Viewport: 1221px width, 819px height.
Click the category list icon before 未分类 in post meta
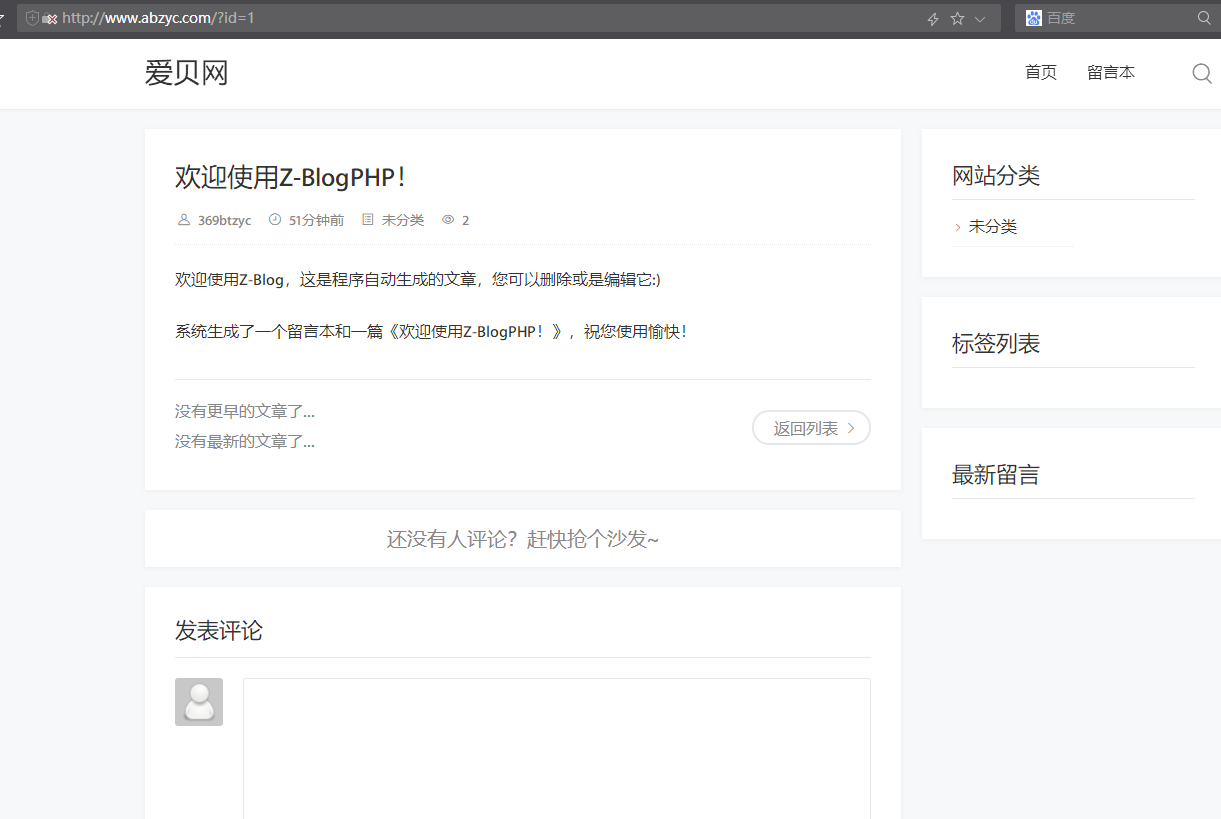368,220
